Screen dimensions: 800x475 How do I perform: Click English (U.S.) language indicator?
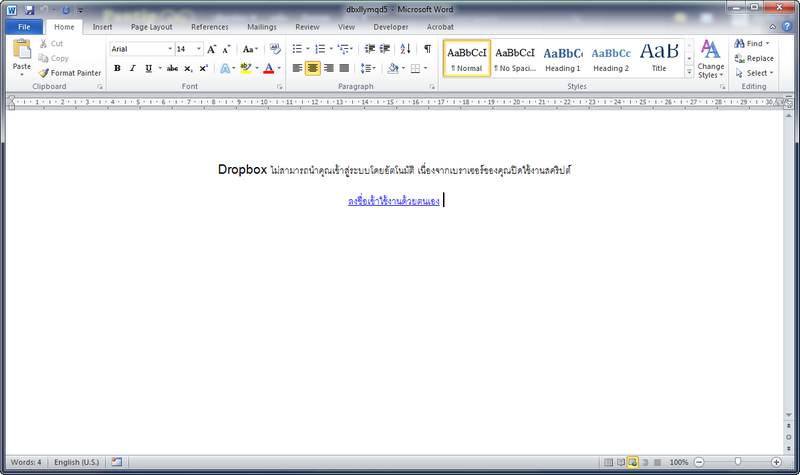[77, 462]
